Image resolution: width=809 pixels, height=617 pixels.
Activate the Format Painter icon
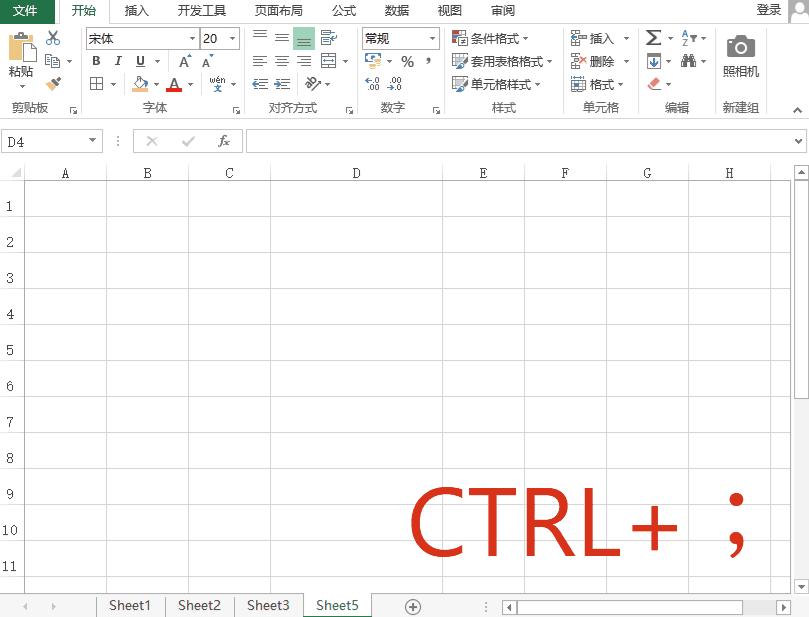[x=54, y=85]
